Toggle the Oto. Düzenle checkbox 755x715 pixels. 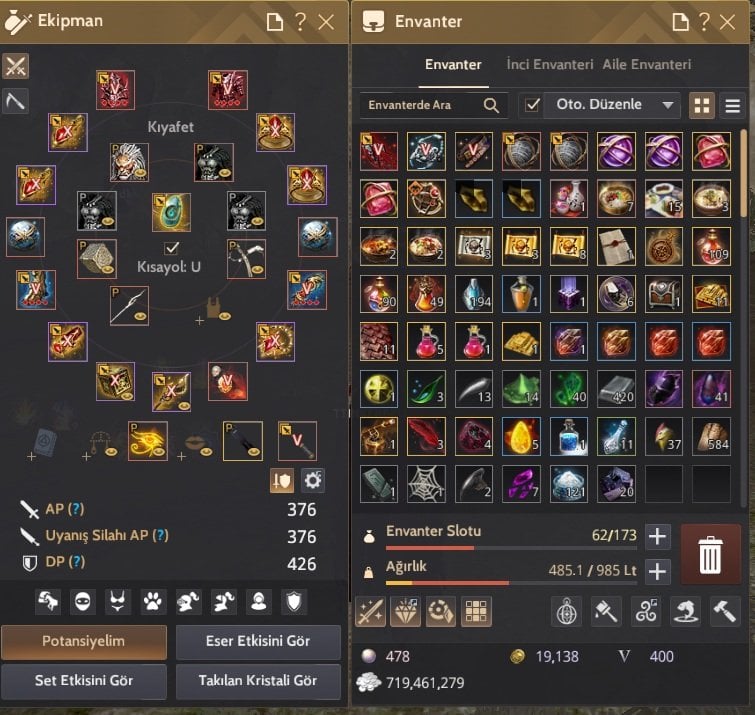(x=532, y=105)
